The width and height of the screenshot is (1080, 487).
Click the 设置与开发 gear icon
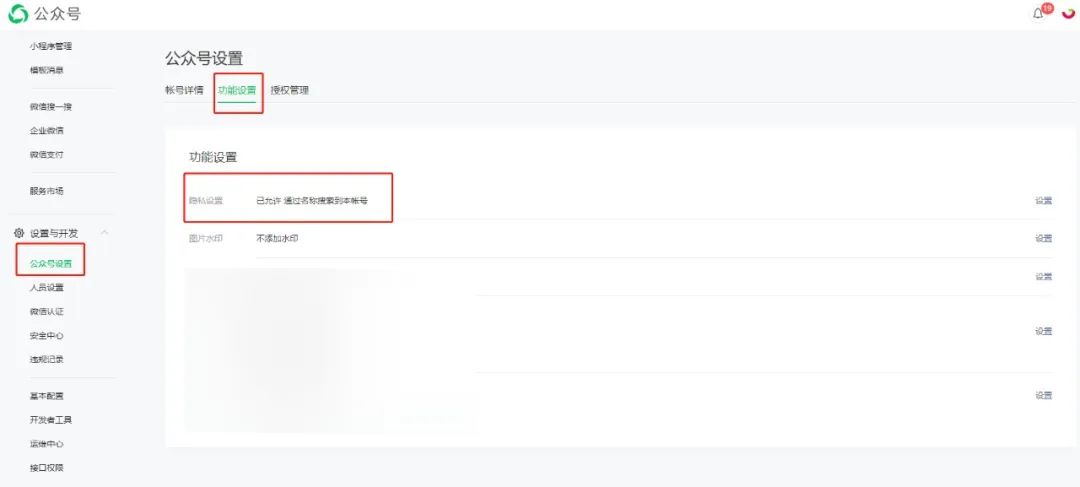point(19,233)
